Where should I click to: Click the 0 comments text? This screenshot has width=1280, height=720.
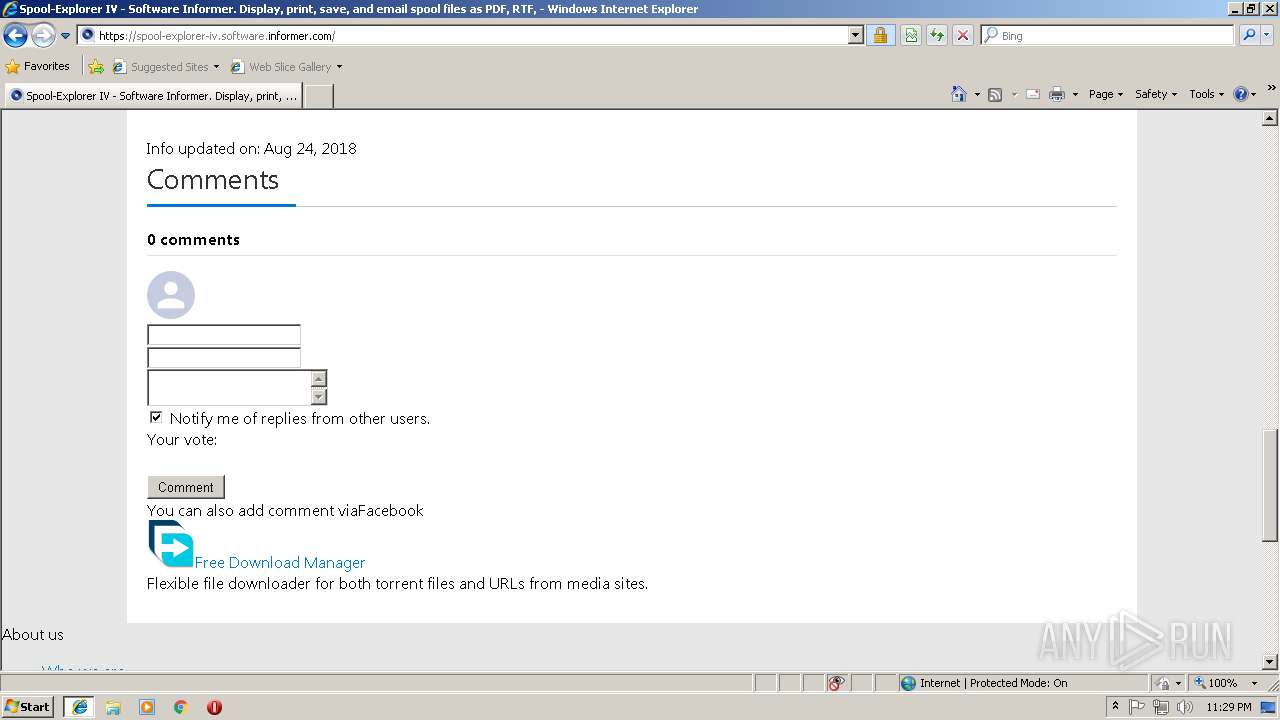point(193,240)
